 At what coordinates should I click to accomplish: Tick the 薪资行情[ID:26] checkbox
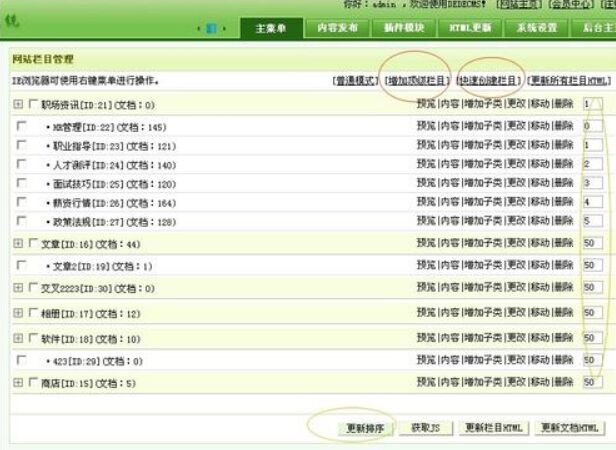coord(21,202)
